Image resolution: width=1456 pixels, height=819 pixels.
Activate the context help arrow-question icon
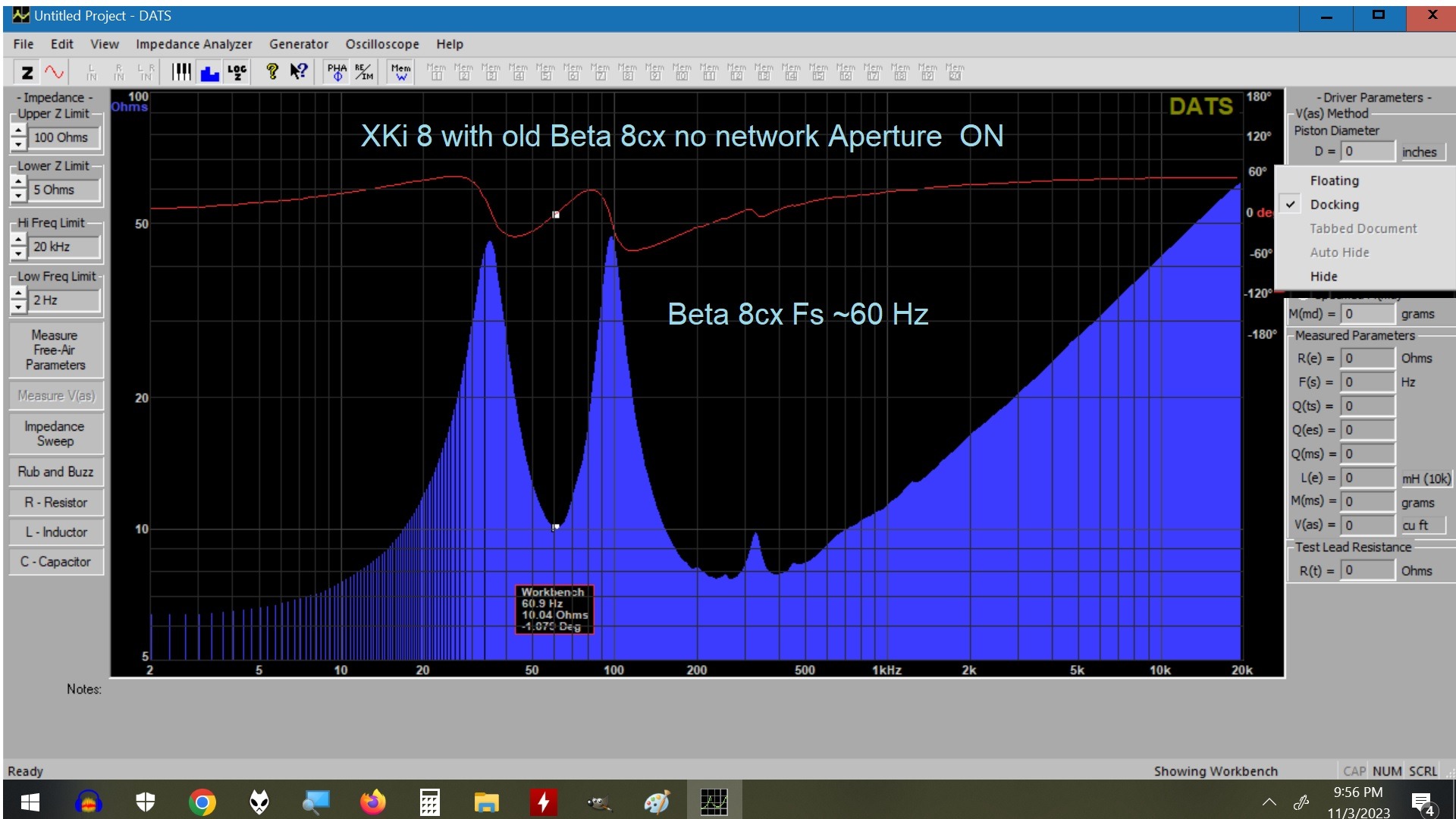click(300, 72)
